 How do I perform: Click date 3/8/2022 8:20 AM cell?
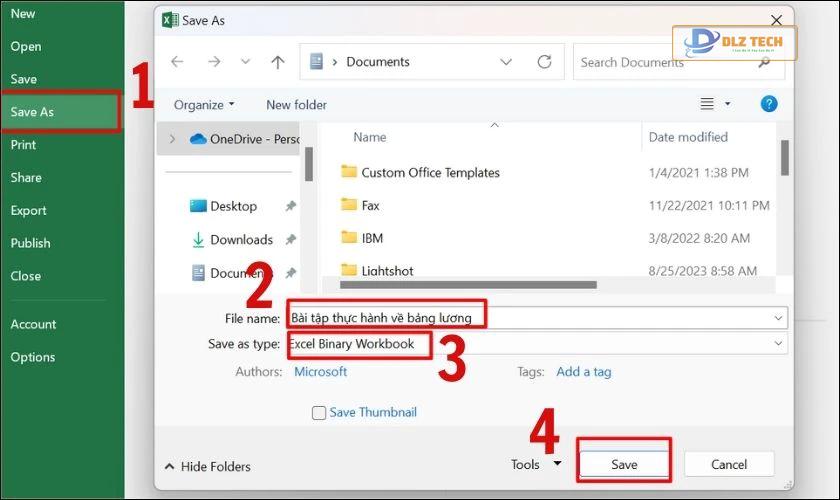699,238
